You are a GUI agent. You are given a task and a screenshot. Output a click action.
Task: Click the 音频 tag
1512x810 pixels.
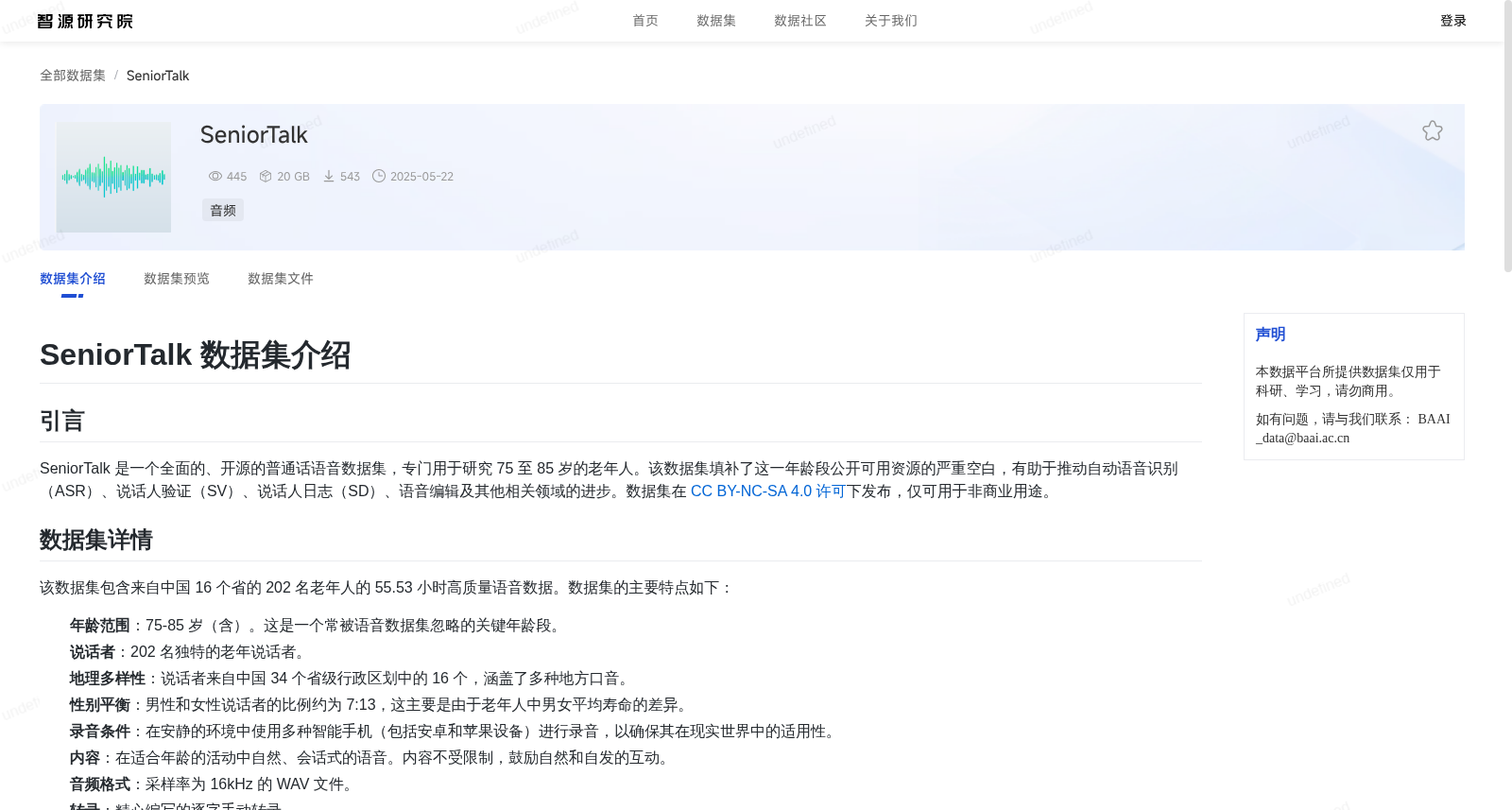click(223, 211)
